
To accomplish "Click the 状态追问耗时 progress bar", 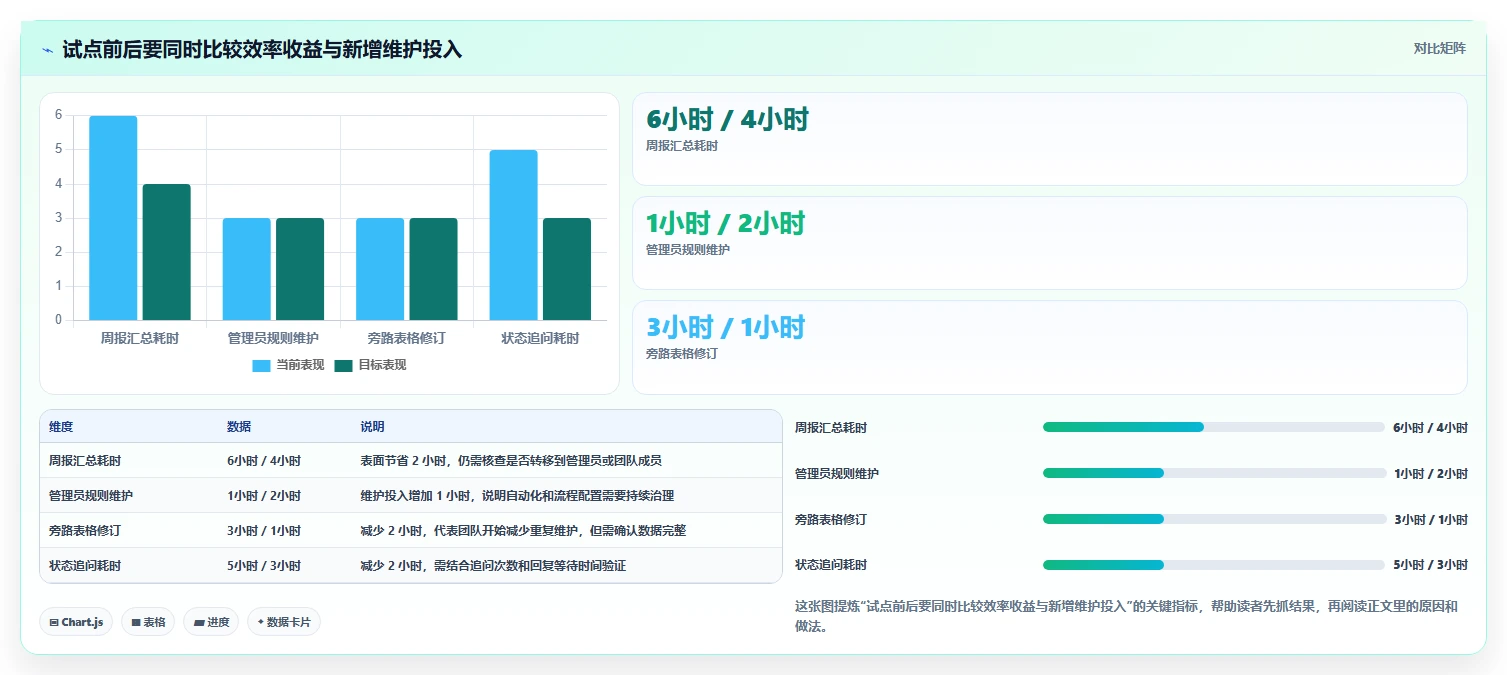I will 1213,565.
